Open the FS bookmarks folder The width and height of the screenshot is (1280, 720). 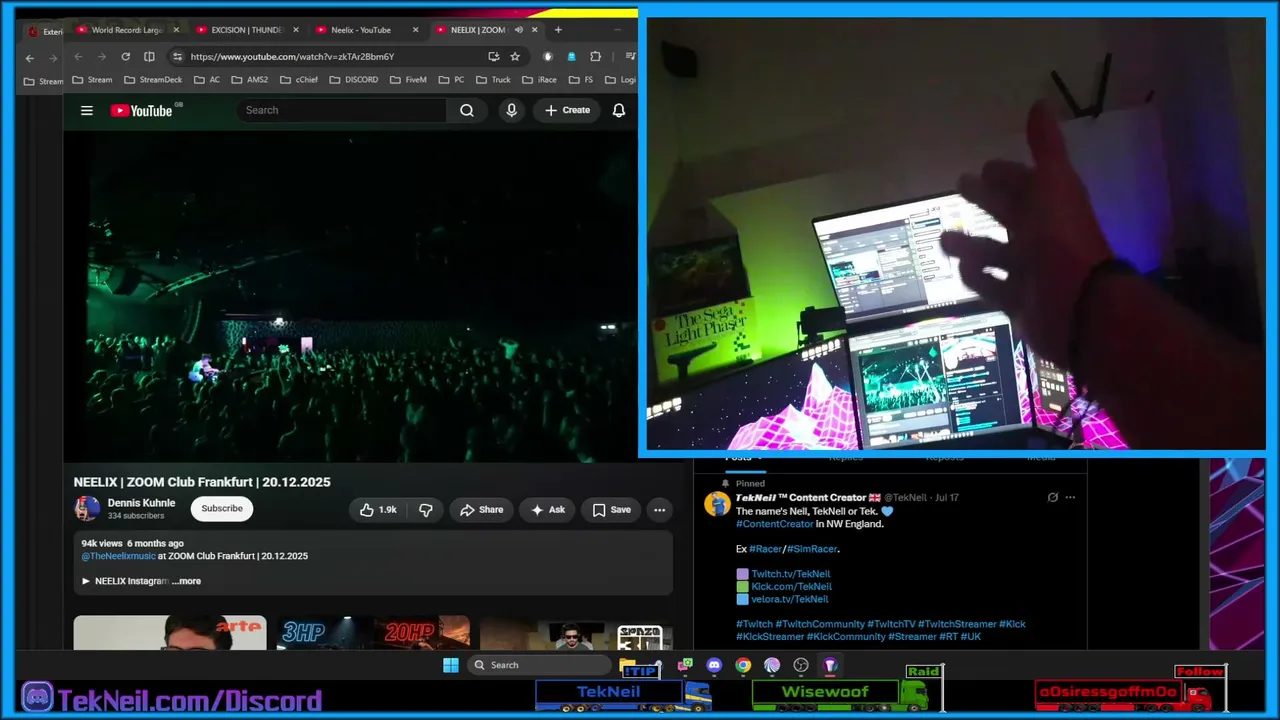pos(582,80)
